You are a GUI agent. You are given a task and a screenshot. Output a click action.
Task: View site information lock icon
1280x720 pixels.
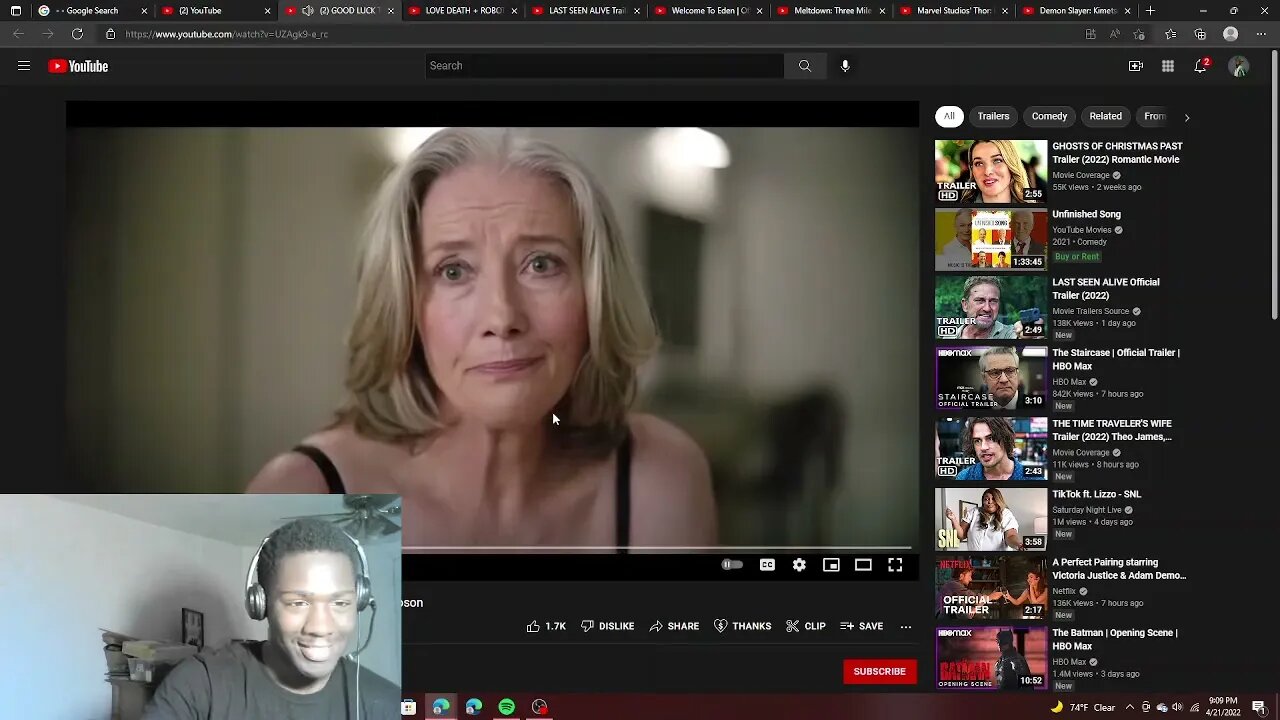[110, 34]
